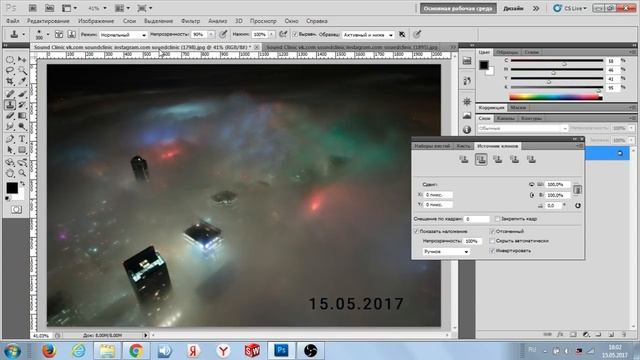The width and height of the screenshot is (640, 360).
Task: Select the Rectangle shape tool
Action: click(22, 150)
